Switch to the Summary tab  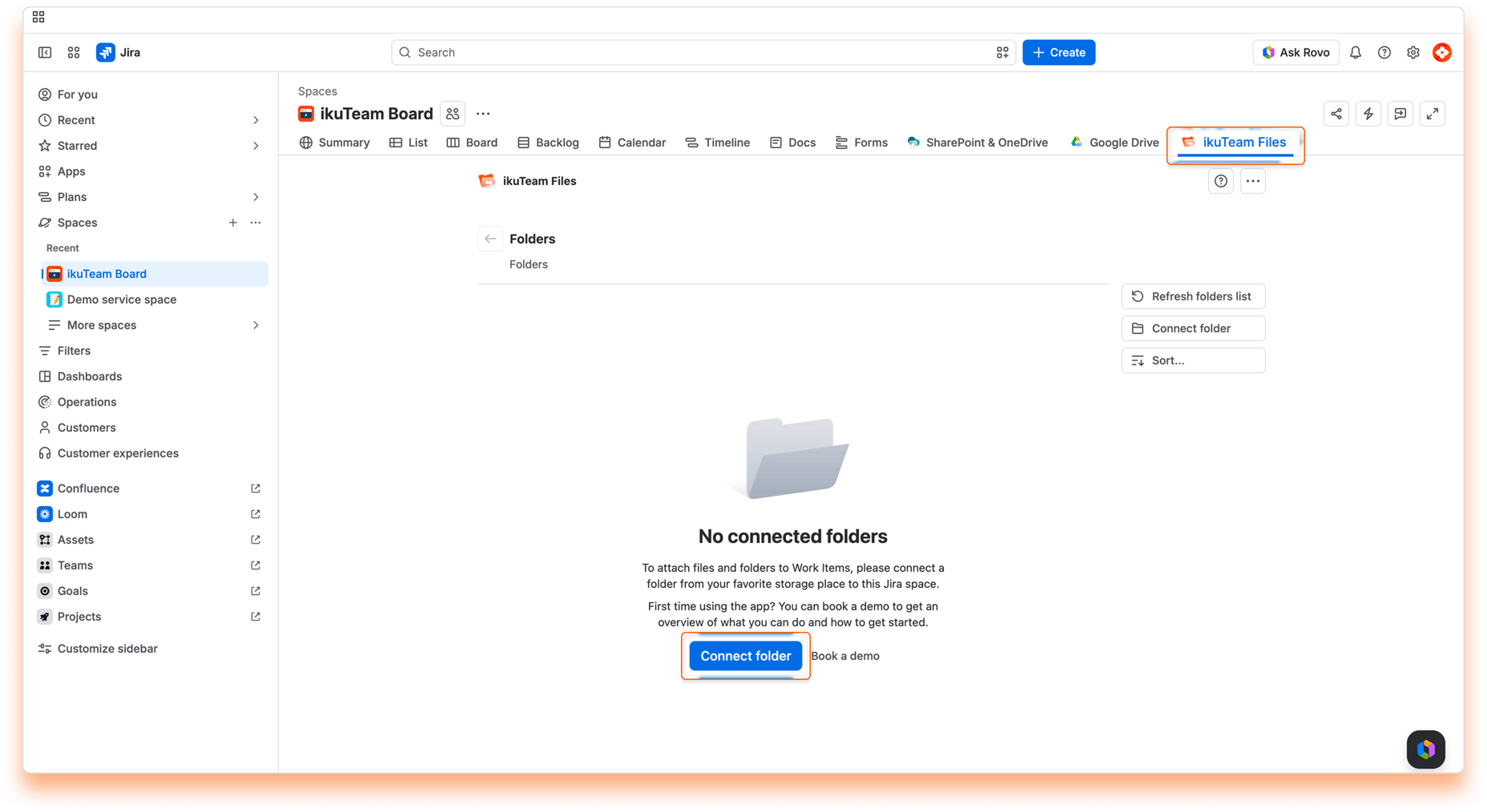335,143
